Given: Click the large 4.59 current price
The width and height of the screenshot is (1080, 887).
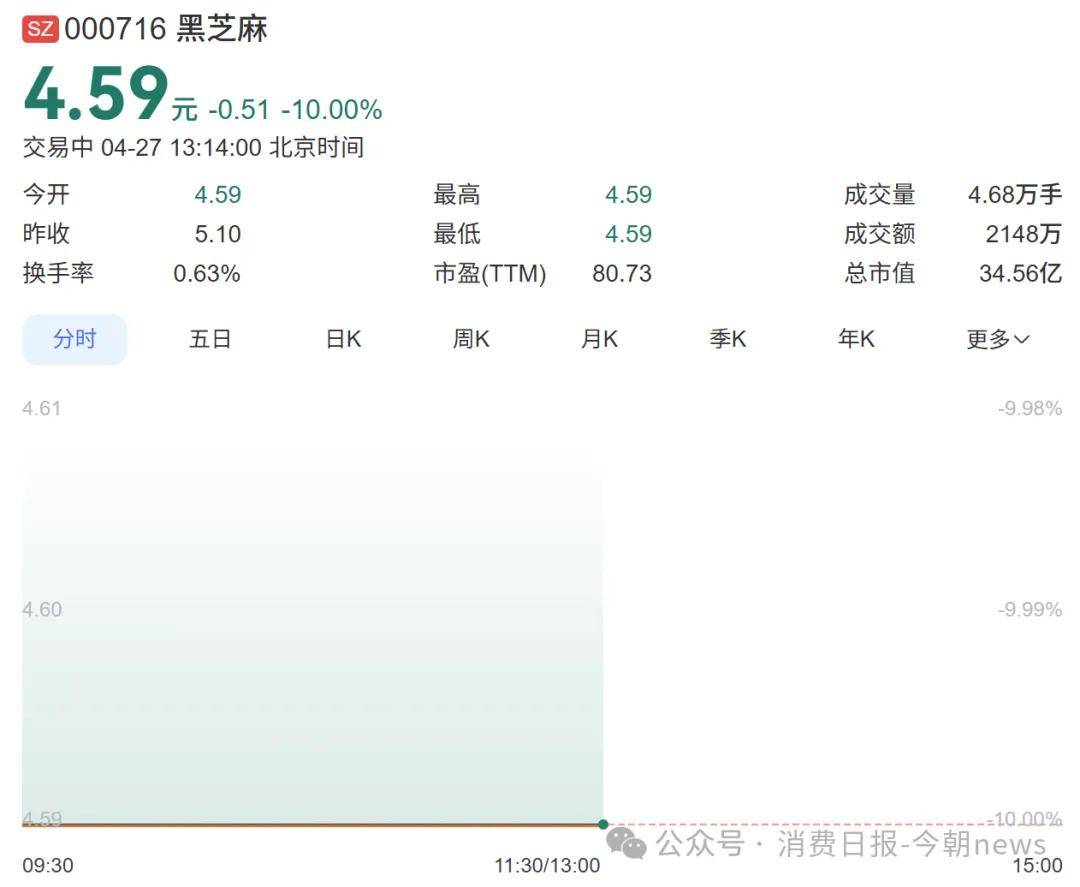Looking at the screenshot, I should click(x=96, y=95).
